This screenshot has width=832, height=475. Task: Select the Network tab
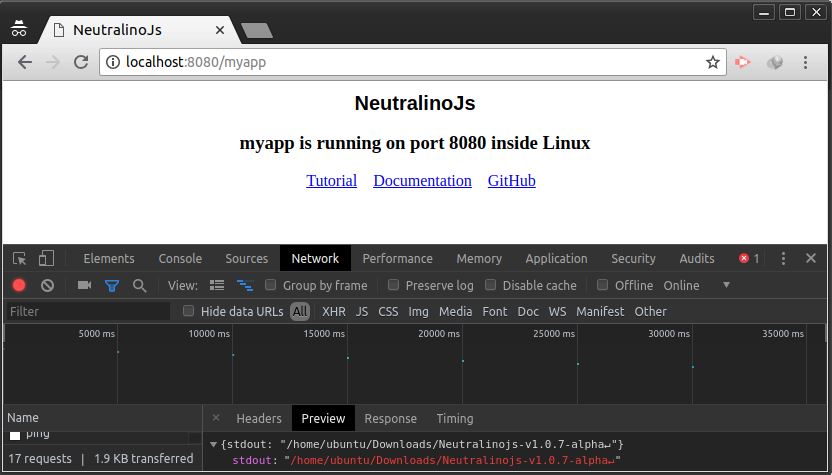pos(315,258)
